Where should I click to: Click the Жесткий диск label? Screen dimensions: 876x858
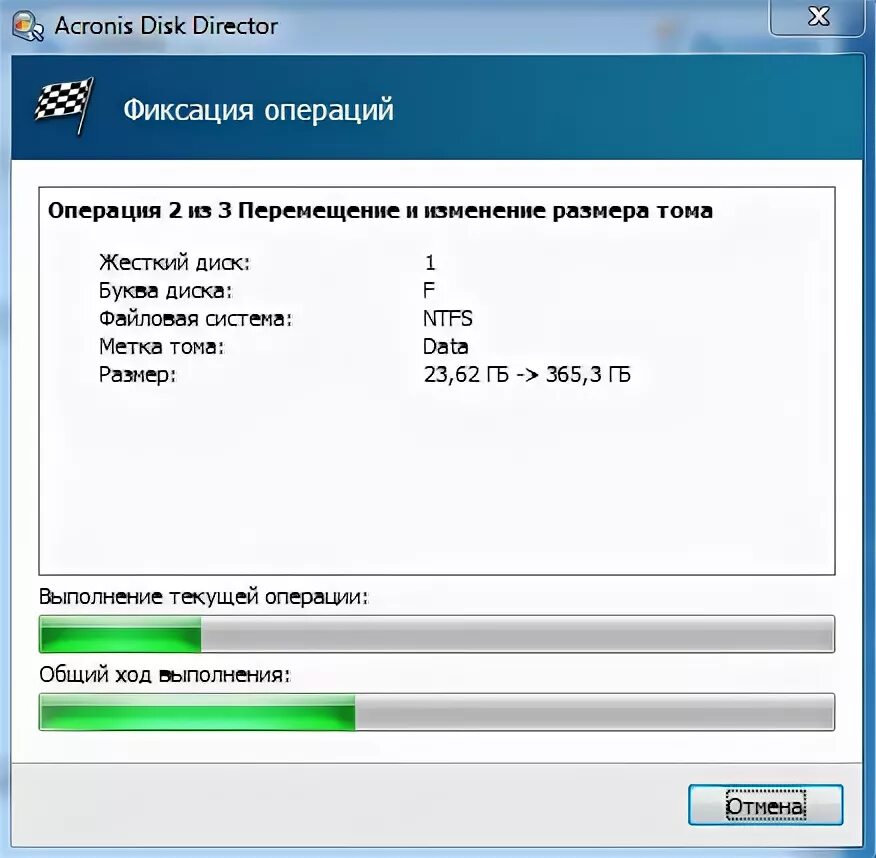[x=175, y=262]
